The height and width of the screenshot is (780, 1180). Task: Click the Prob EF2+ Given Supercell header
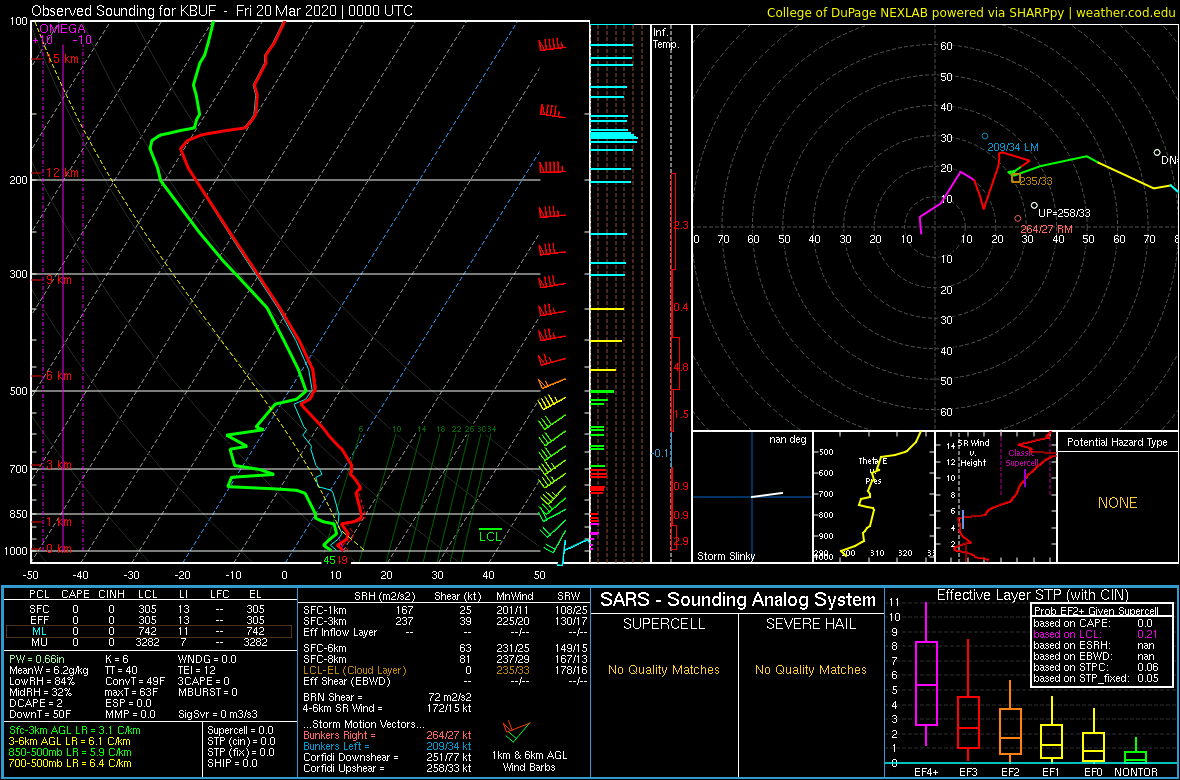pos(1096,609)
